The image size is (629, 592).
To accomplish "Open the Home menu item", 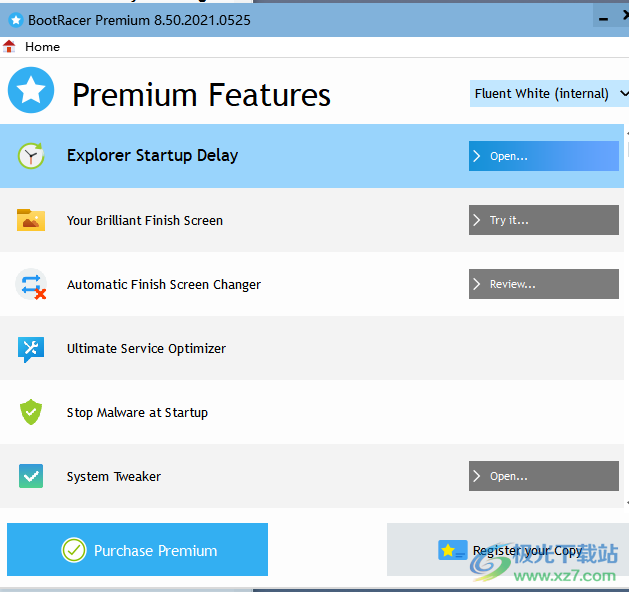I will pyautogui.click(x=42, y=47).
